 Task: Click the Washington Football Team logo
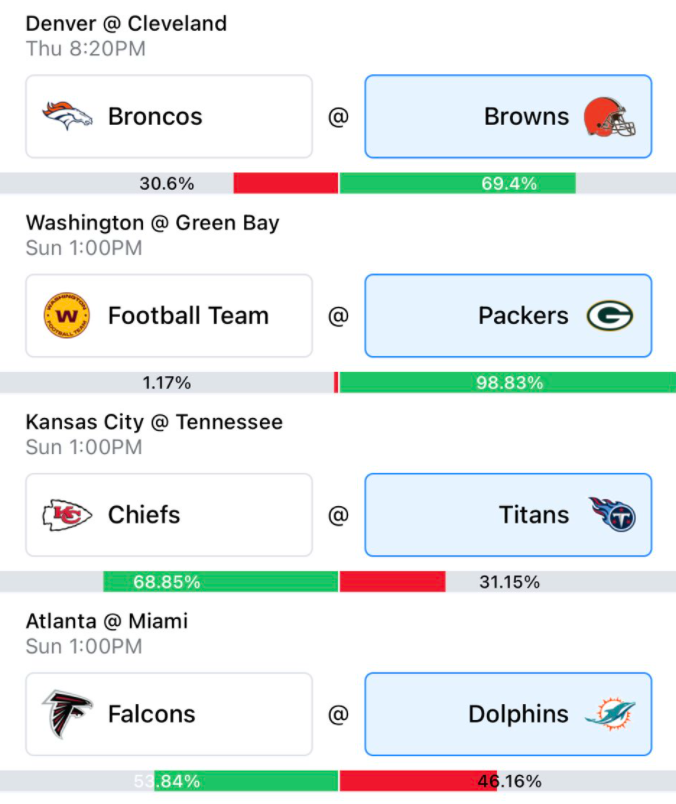[67, 315]
